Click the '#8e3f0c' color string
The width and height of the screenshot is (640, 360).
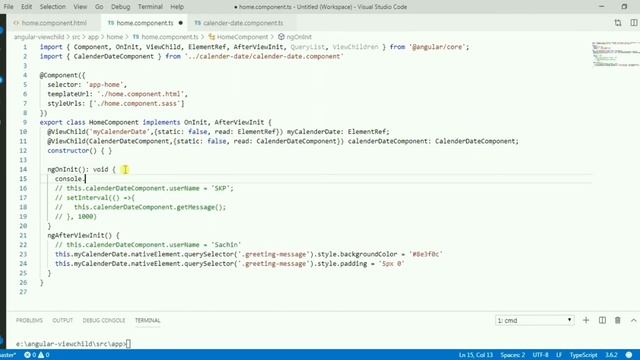coord(426,254)
